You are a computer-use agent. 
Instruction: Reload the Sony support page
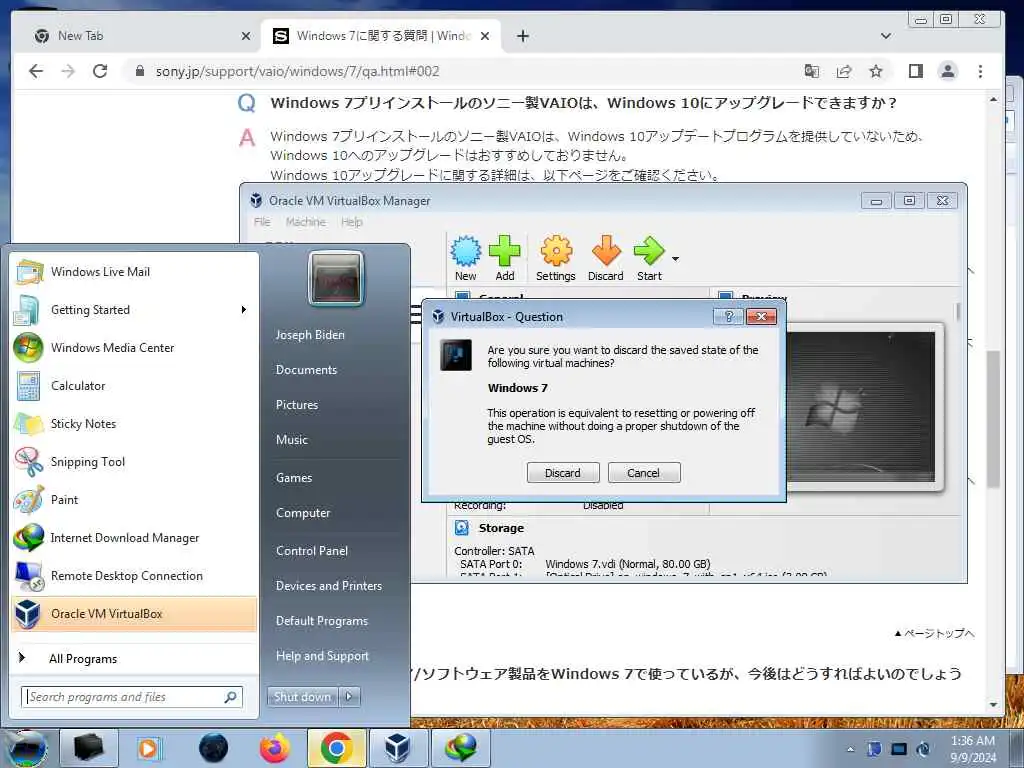pos(100,71)
